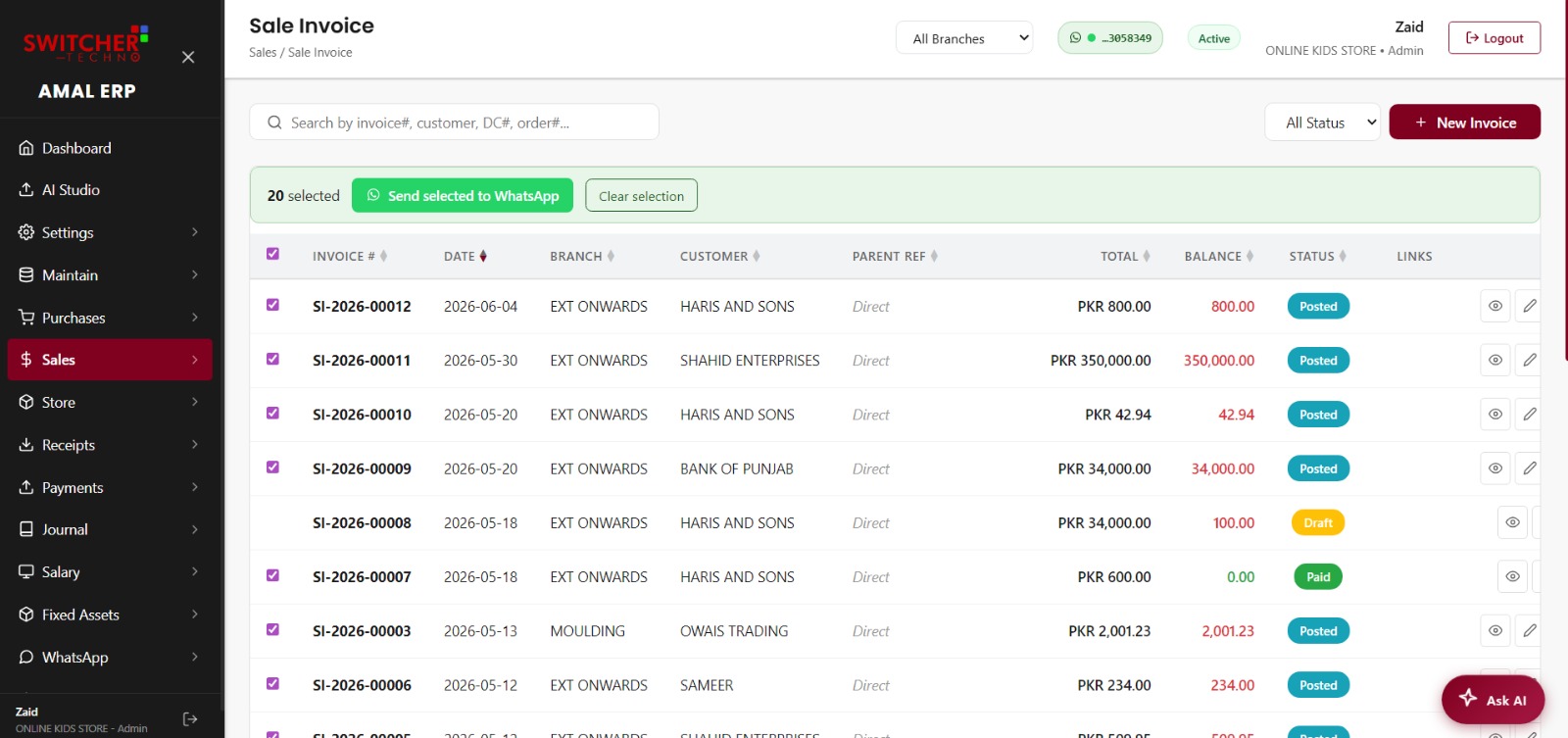Viewport: 1568px width, 738px height.
Task: Open the All Branches dropdown
Action: (x=964, y=38)
